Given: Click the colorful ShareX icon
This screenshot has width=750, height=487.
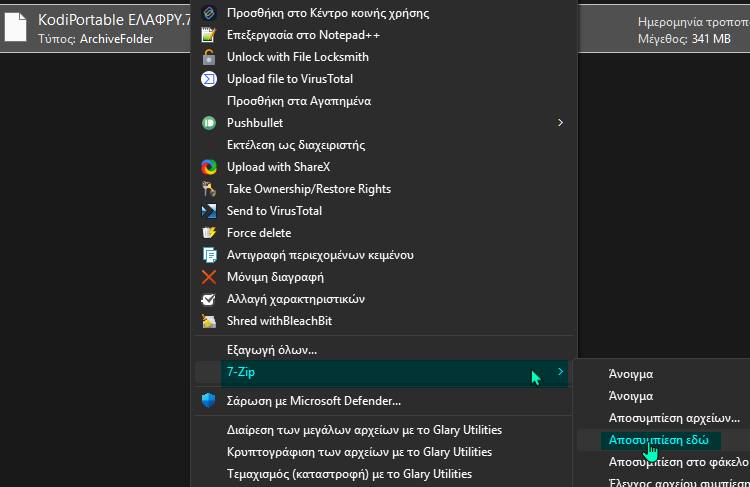Looking at the screenshot, I should 209,167.
